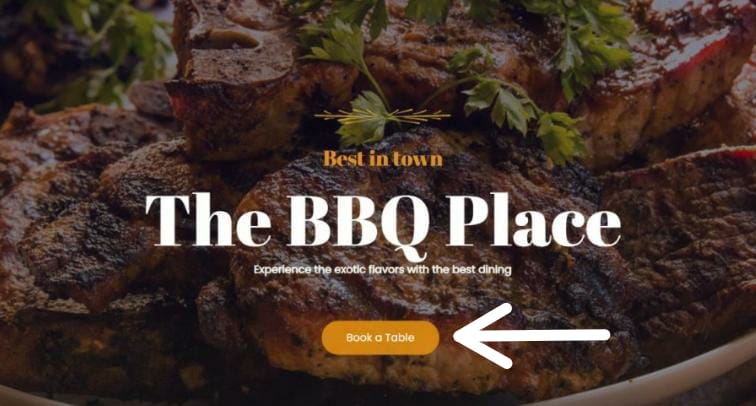Click the word 'Experience' in the subtitle
The image size is (756, 406).
(x=283, y=270)
